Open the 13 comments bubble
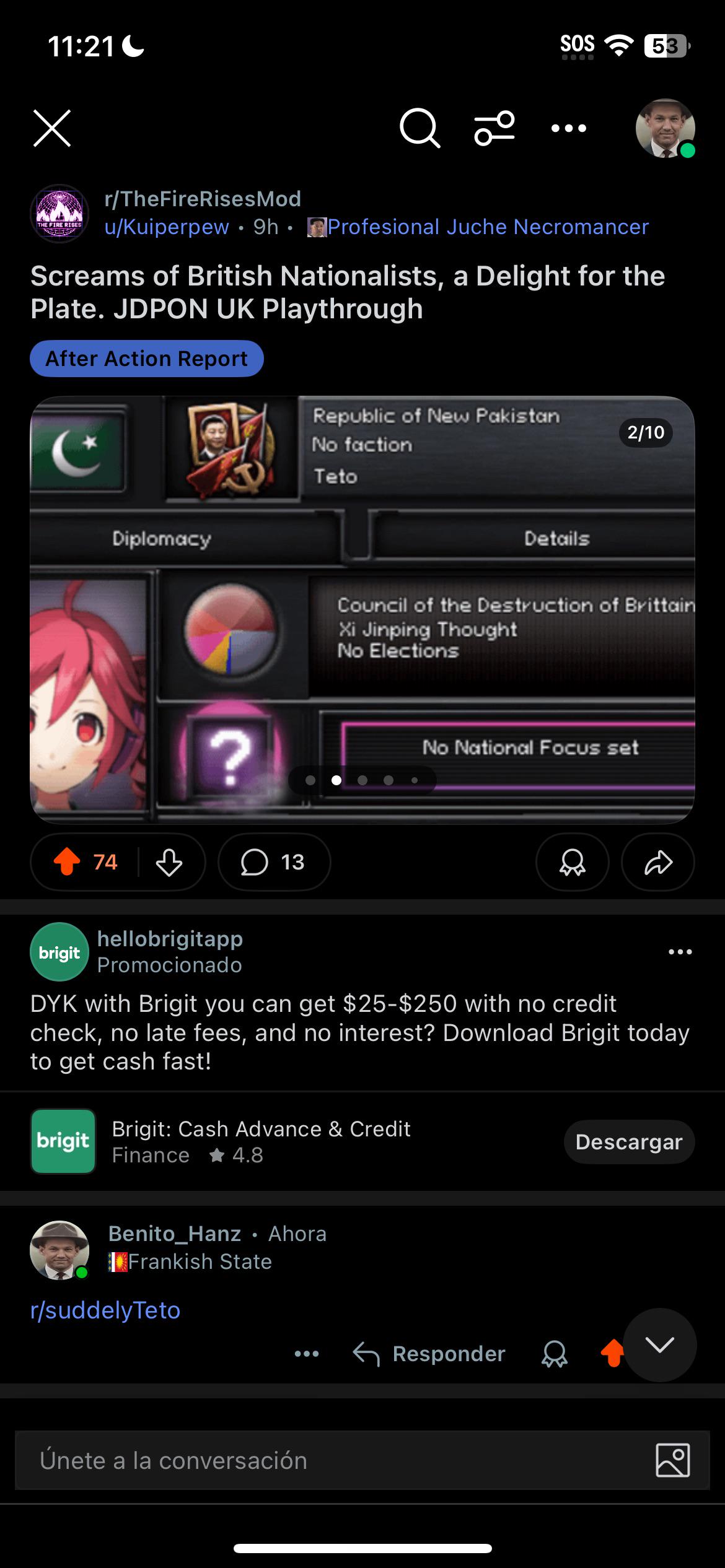The image size is (725, 1568). [x=274, y=861]
